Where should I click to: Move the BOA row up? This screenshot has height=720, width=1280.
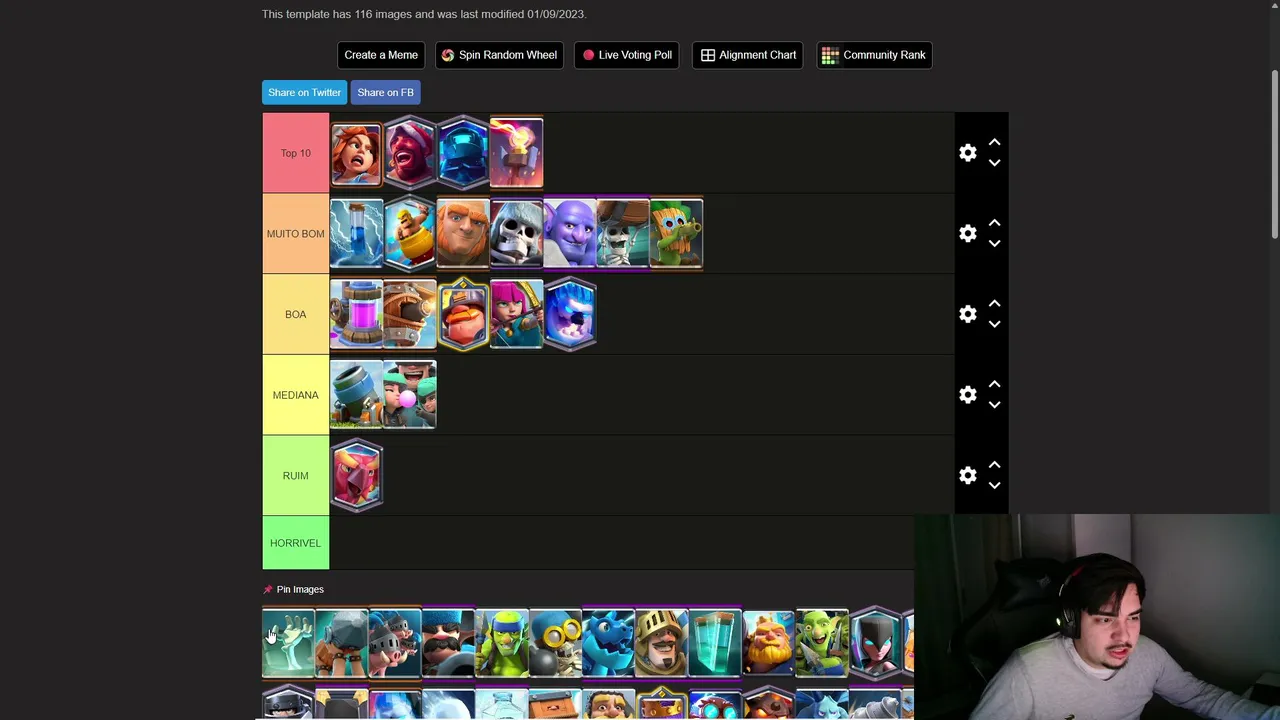click(994, 304)
